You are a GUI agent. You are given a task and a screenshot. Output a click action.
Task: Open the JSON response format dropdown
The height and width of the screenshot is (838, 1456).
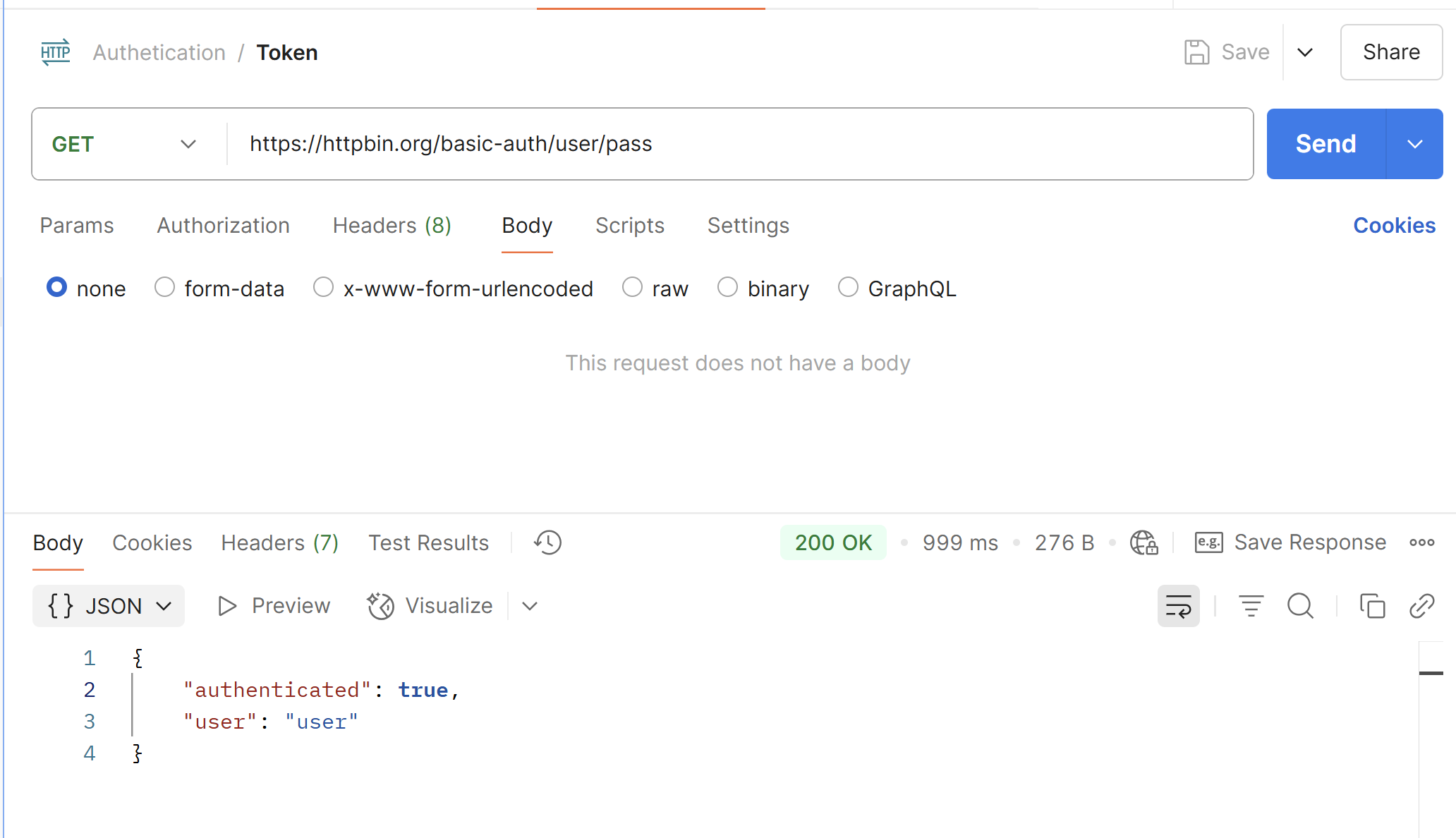[x=107, y=605]
